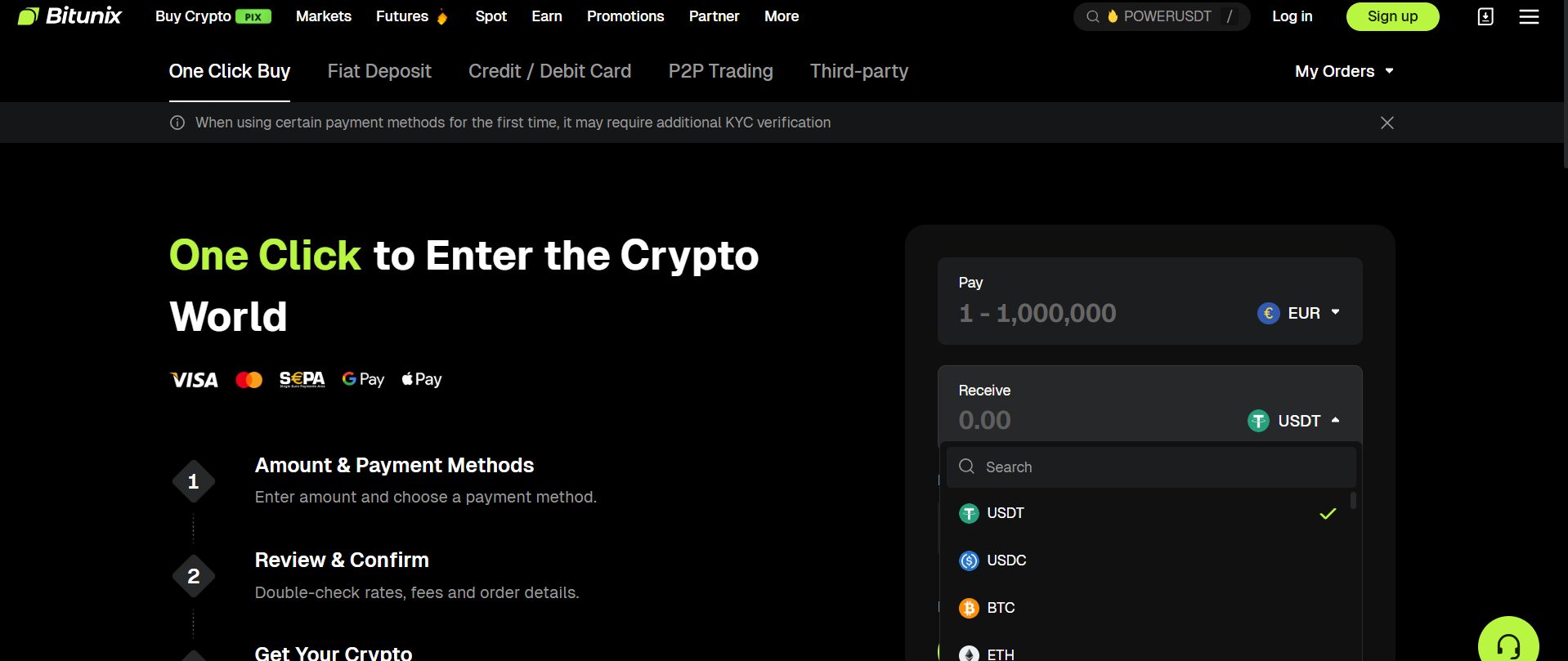Open the live support headset icon
The height and width of the screenshot is (661, 1568).
point(1508,645)
